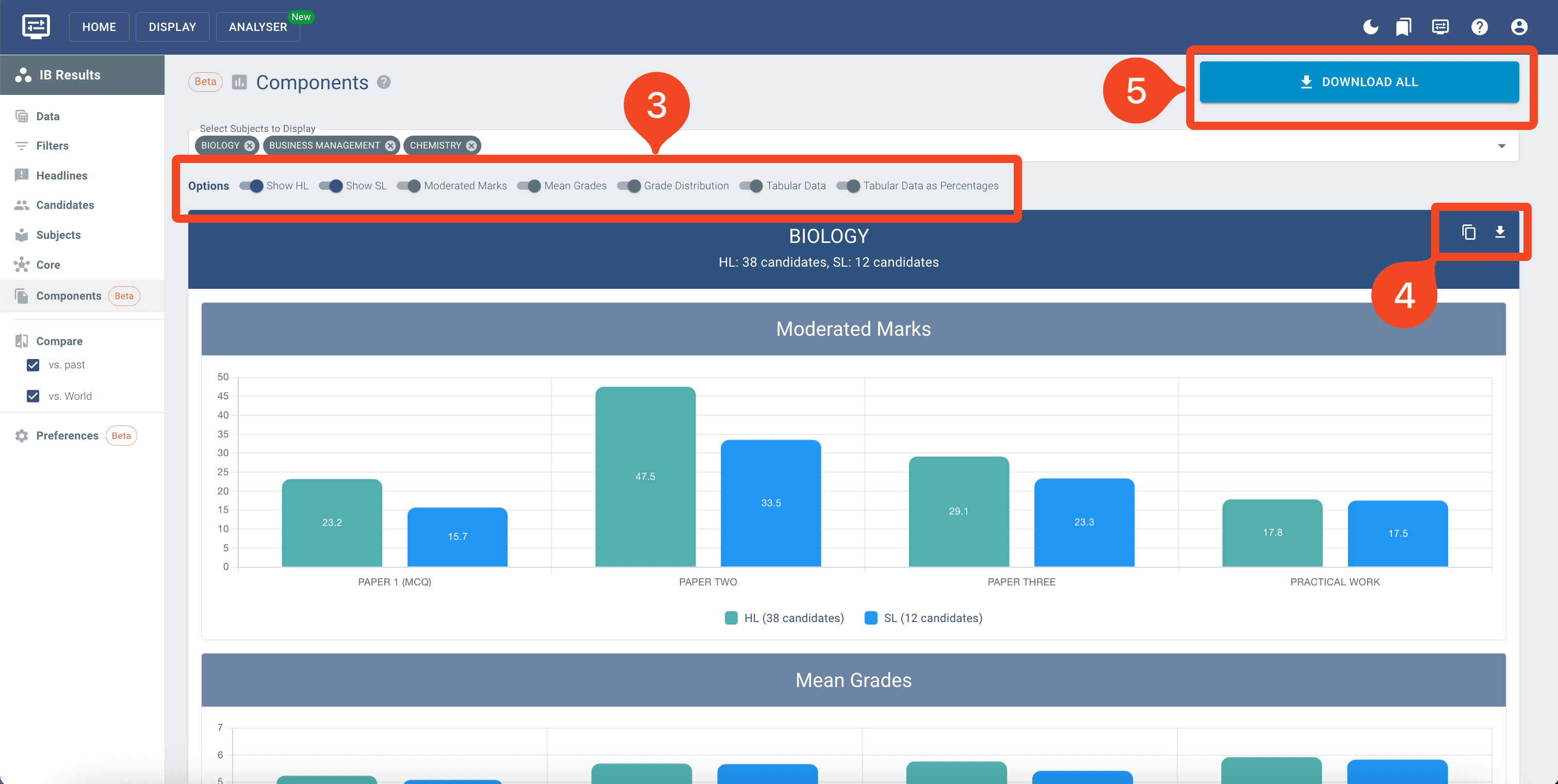Toggle the Moderated Marks switch
The height and width of the screenshot is (784, 1558).
(409, 186)
